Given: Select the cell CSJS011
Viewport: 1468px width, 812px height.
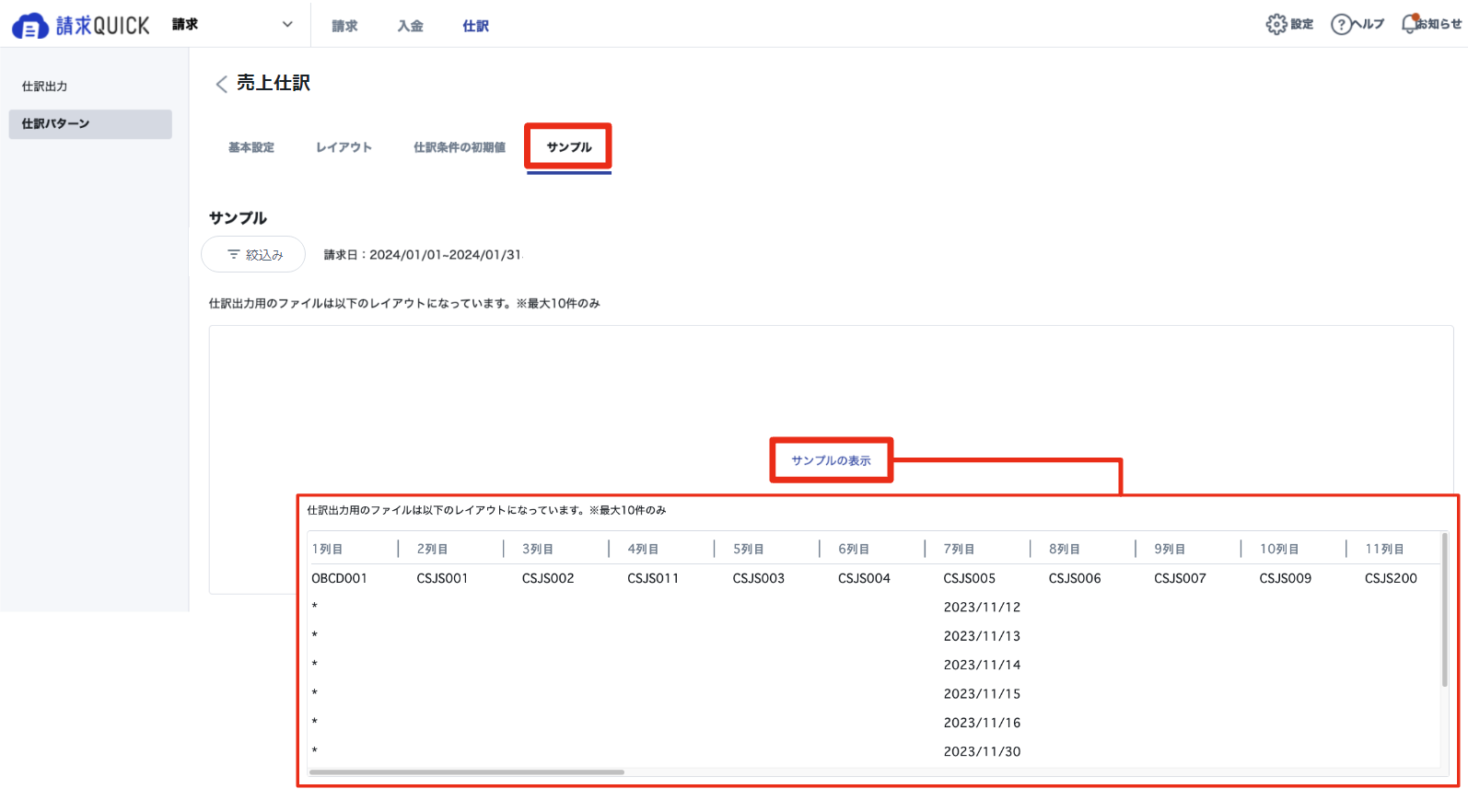Looking at the screenshot, I should (x=653, y=578).
